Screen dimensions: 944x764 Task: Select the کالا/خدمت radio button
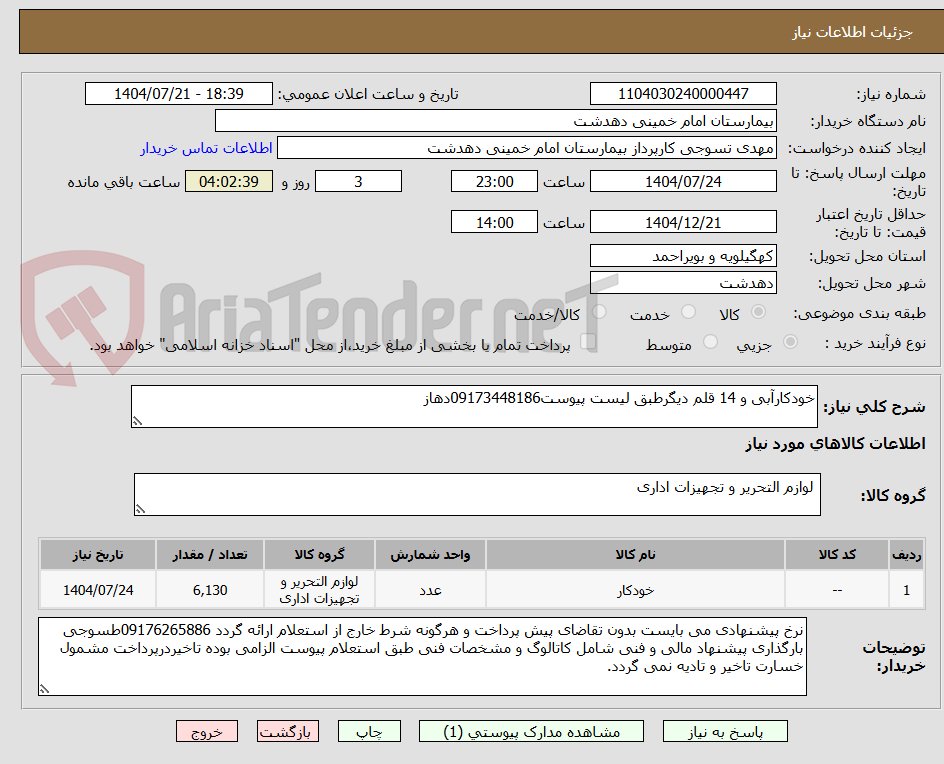click(x=598, y=310)
